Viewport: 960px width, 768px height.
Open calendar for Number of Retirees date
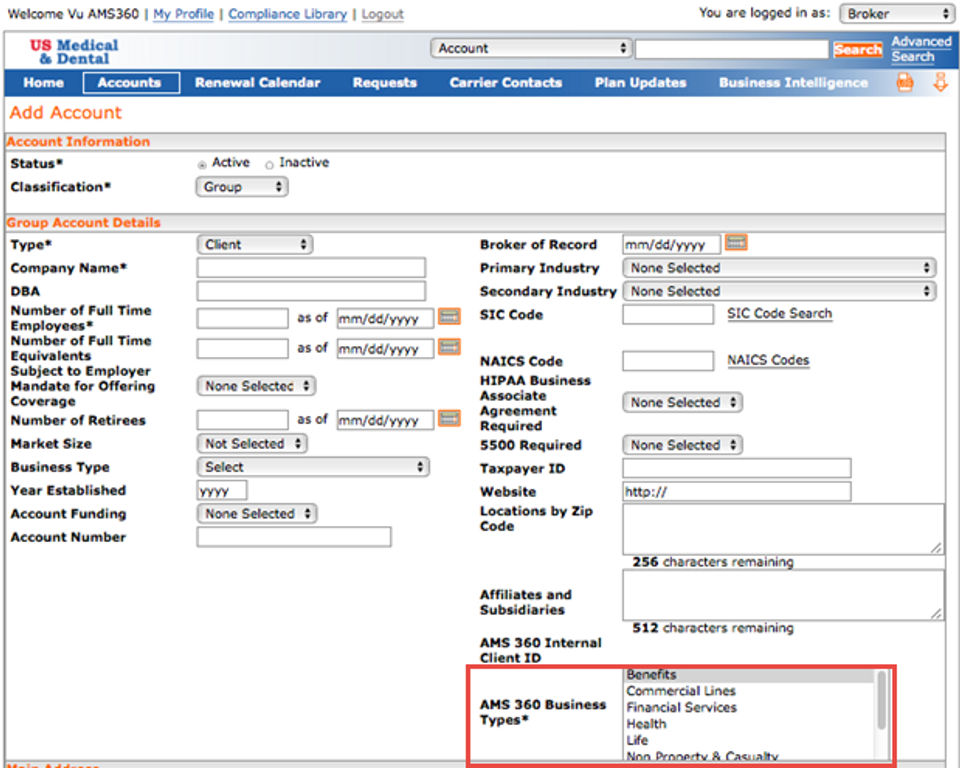coord(449,419)
